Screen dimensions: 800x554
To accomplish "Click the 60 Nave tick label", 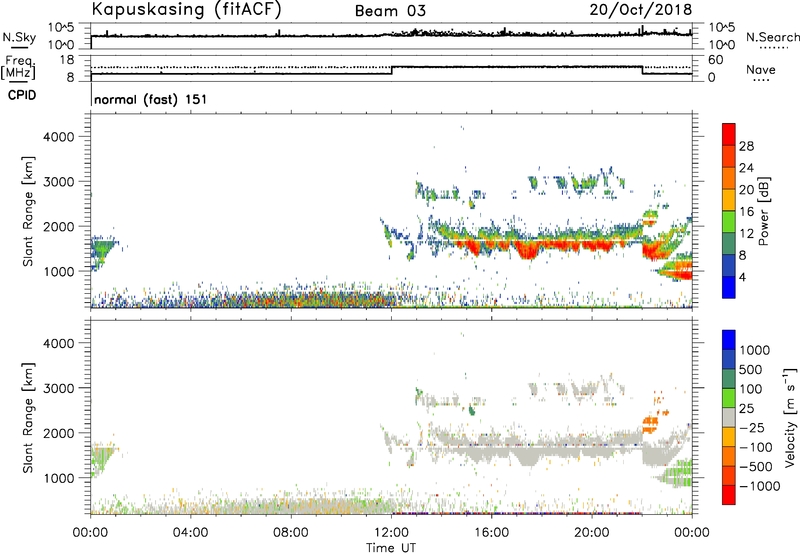I will click(x=715, y=60).
